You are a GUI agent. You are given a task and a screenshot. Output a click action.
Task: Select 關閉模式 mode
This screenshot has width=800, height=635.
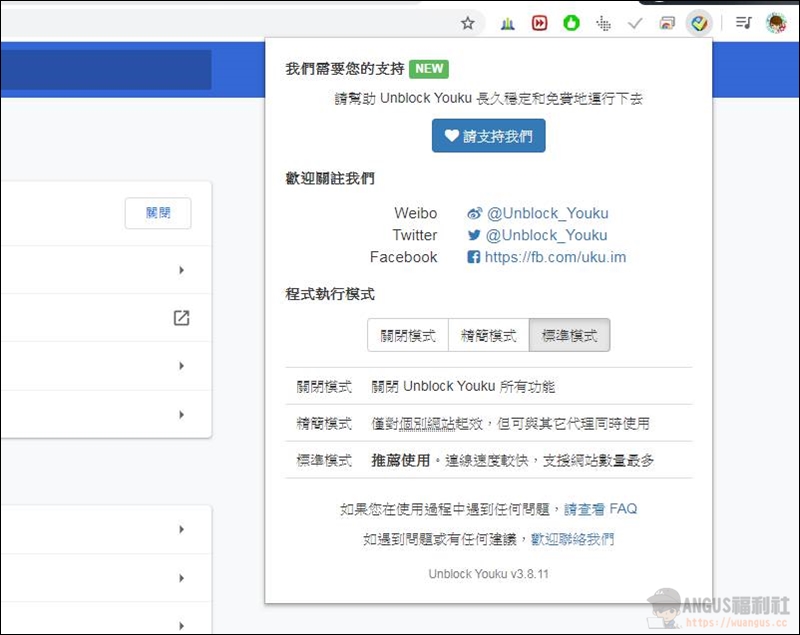(408, 336)
